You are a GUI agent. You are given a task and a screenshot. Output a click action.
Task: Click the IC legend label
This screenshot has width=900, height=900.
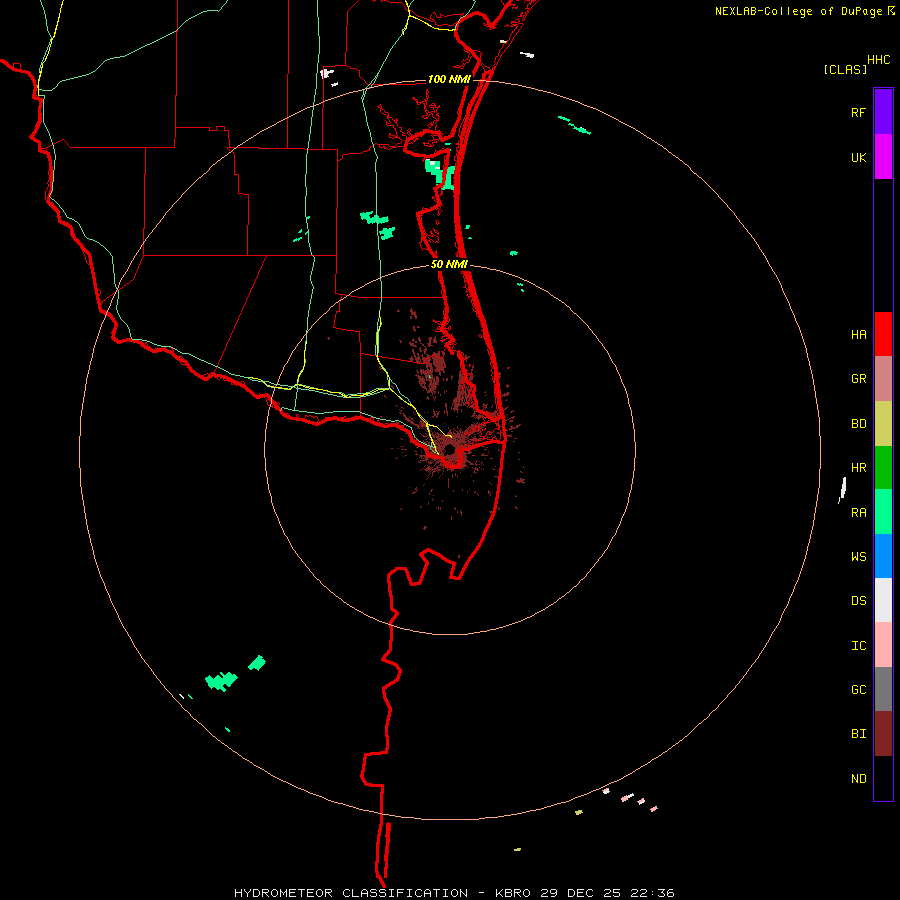(x=858, y=646)
